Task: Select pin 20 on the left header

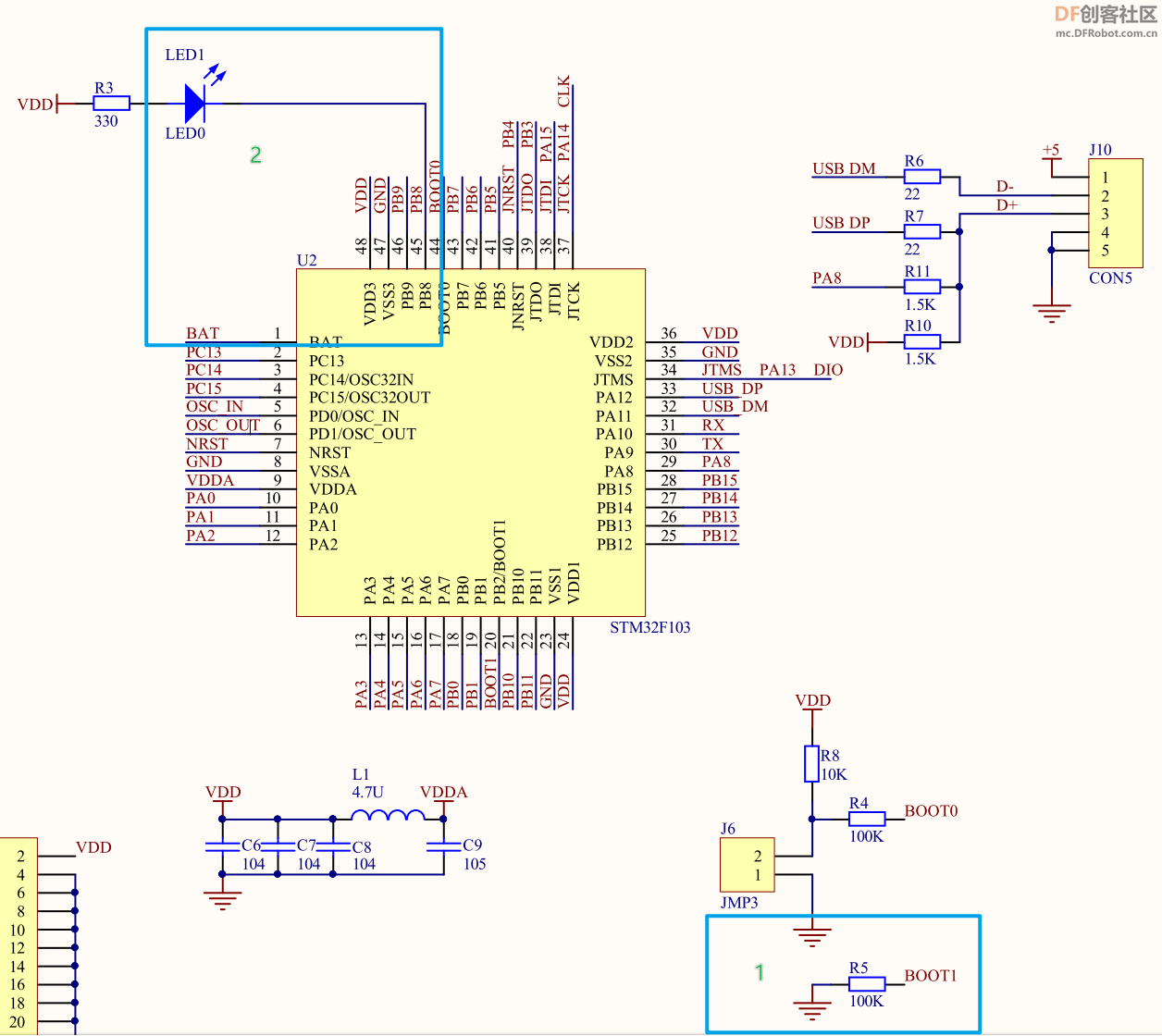Action: pyautogui.click(x=18, y=1021)
